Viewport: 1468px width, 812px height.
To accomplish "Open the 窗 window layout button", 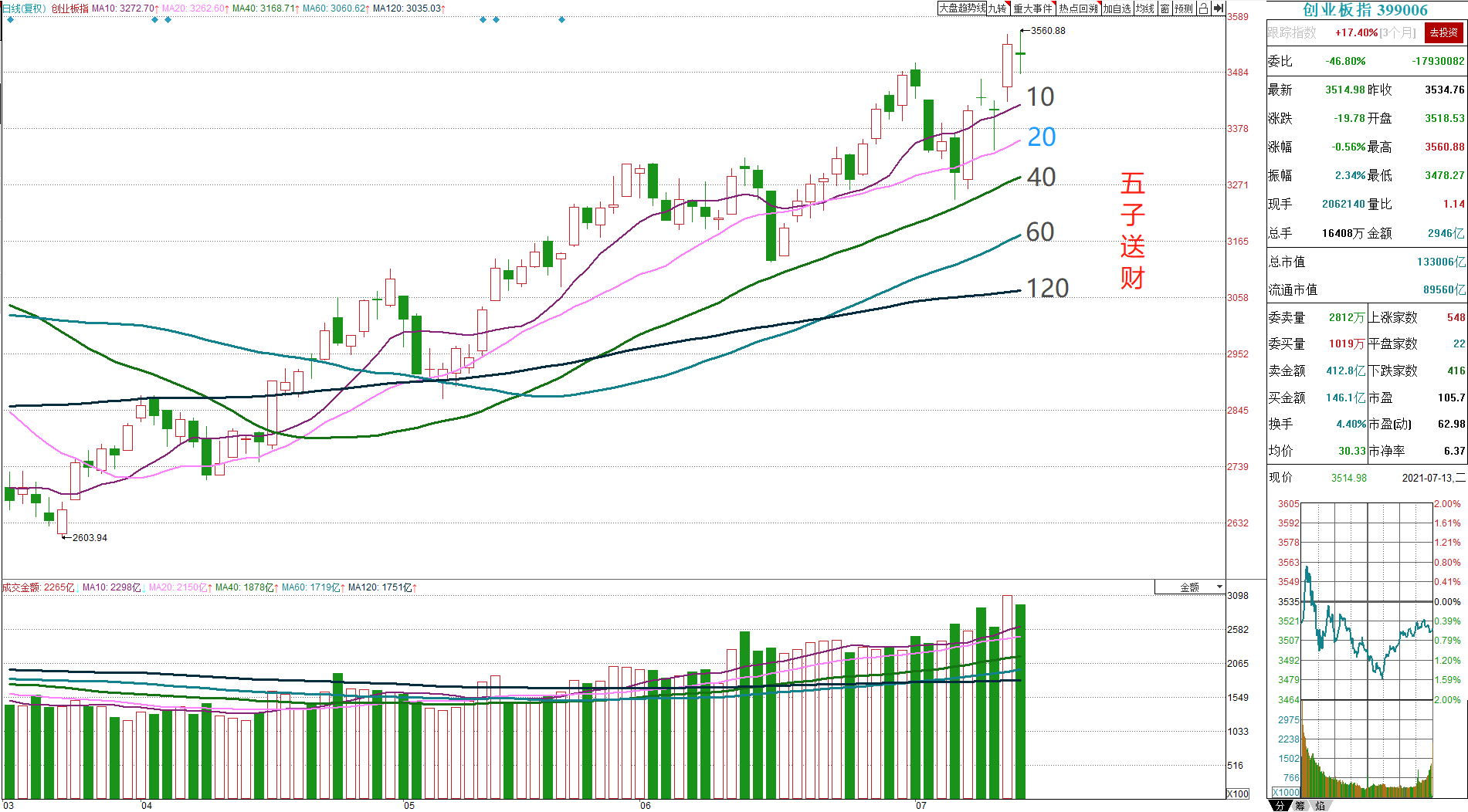I will 1165,8.
